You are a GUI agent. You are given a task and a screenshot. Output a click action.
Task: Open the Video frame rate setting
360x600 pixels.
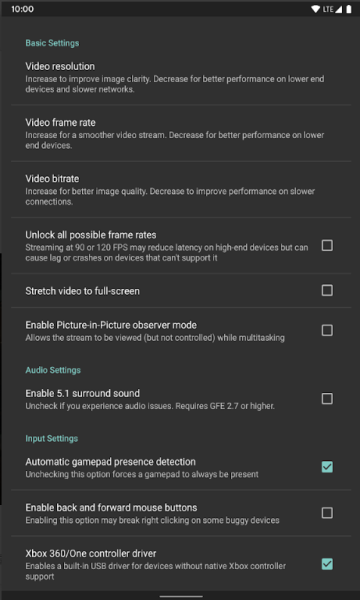coord(181,133)
